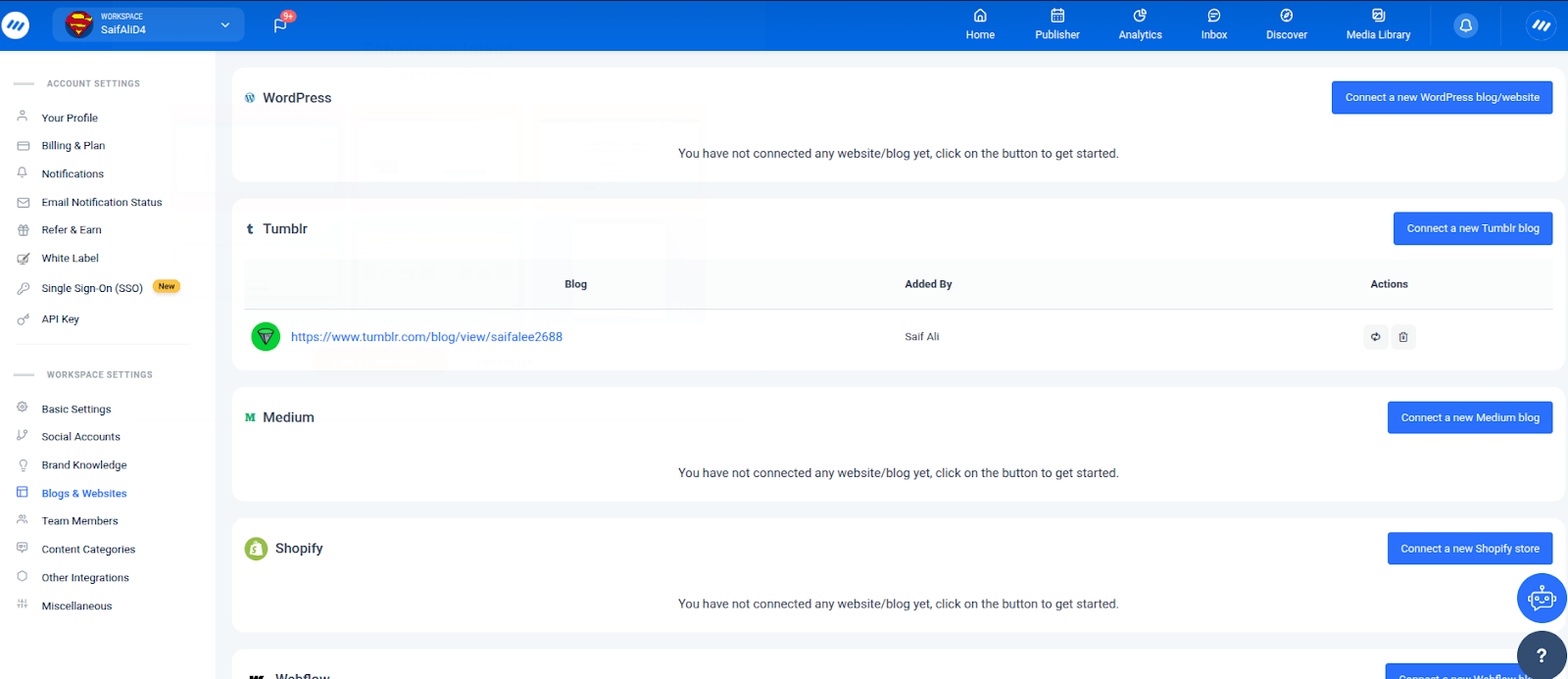
Task: Click Connect a new Medium blog
Action: pyautogui.click(x=1470, y=417)
